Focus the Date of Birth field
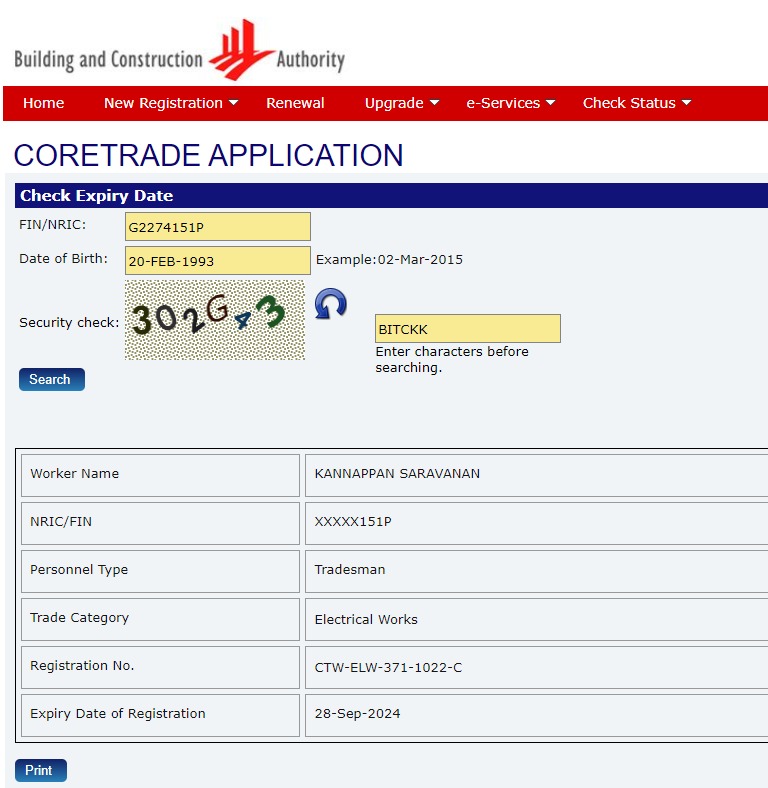Screen dimensions: 768x788 point(217,261)
